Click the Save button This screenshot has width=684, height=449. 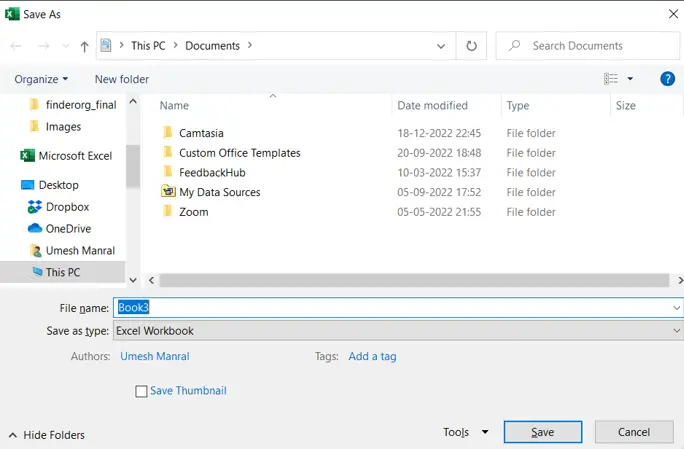point(543,432)
